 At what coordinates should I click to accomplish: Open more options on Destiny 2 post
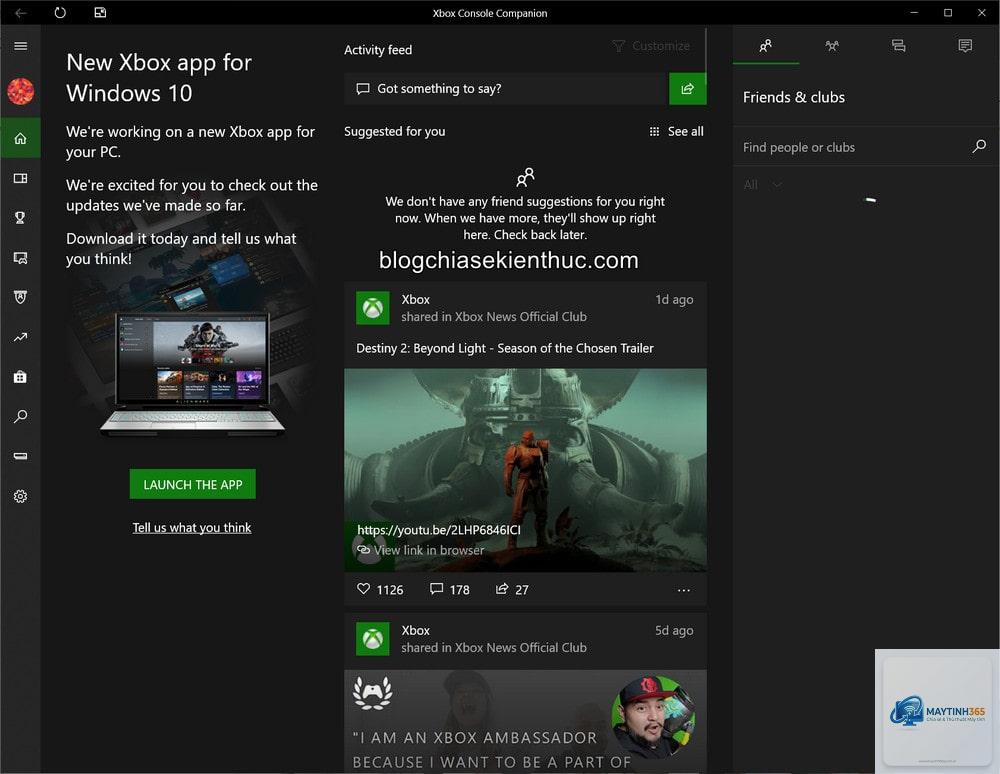coord(684,590)
